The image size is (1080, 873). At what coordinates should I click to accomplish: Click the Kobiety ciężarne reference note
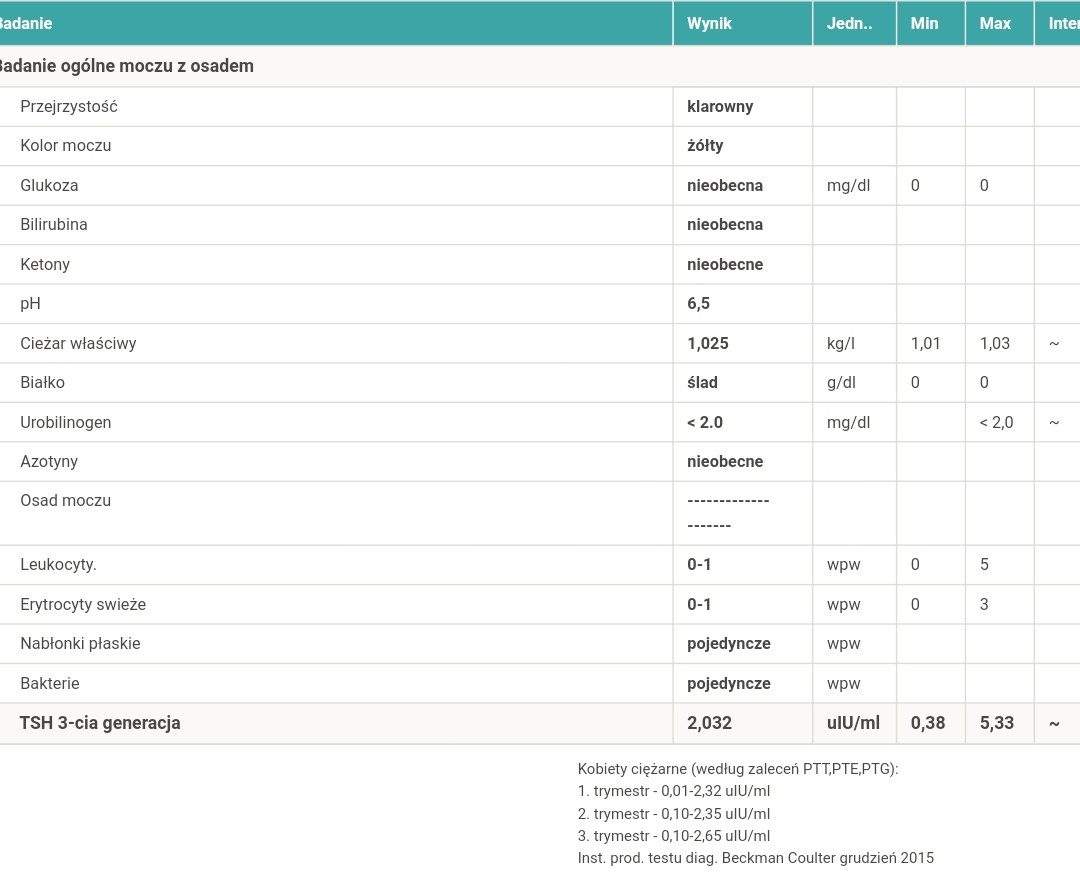738,768
